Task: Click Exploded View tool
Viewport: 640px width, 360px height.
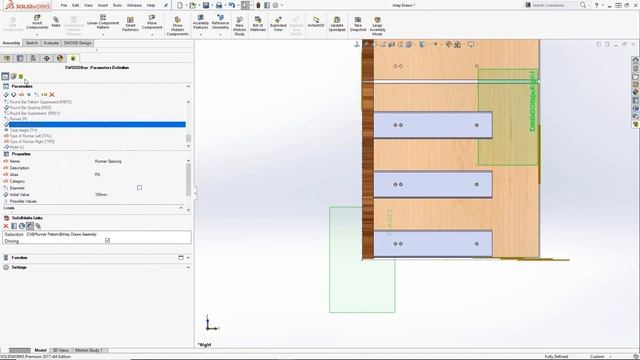Action: pos(278,24)
